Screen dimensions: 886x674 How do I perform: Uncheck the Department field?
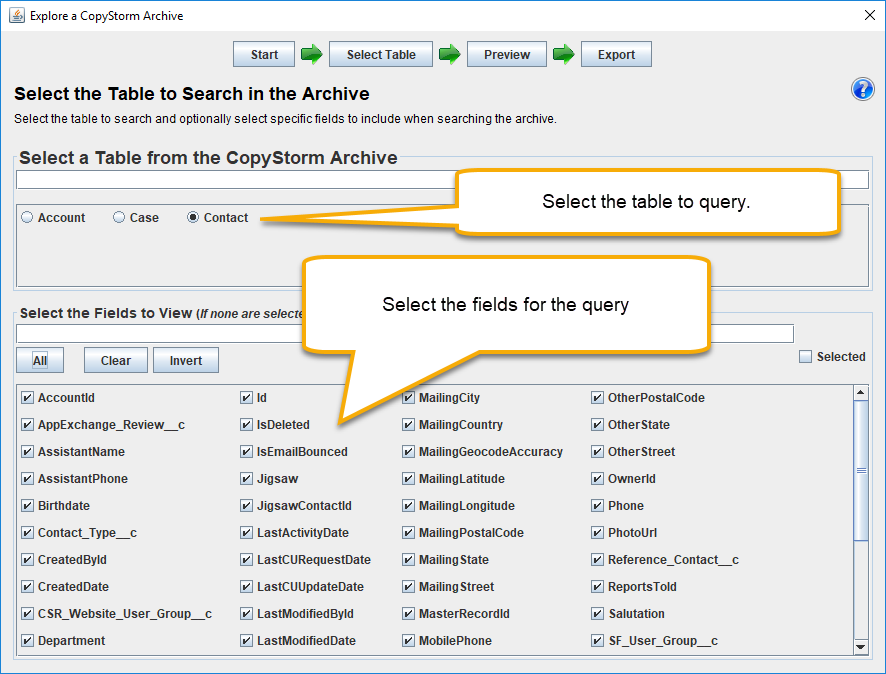pyautogui.click(x=27, y=641)
